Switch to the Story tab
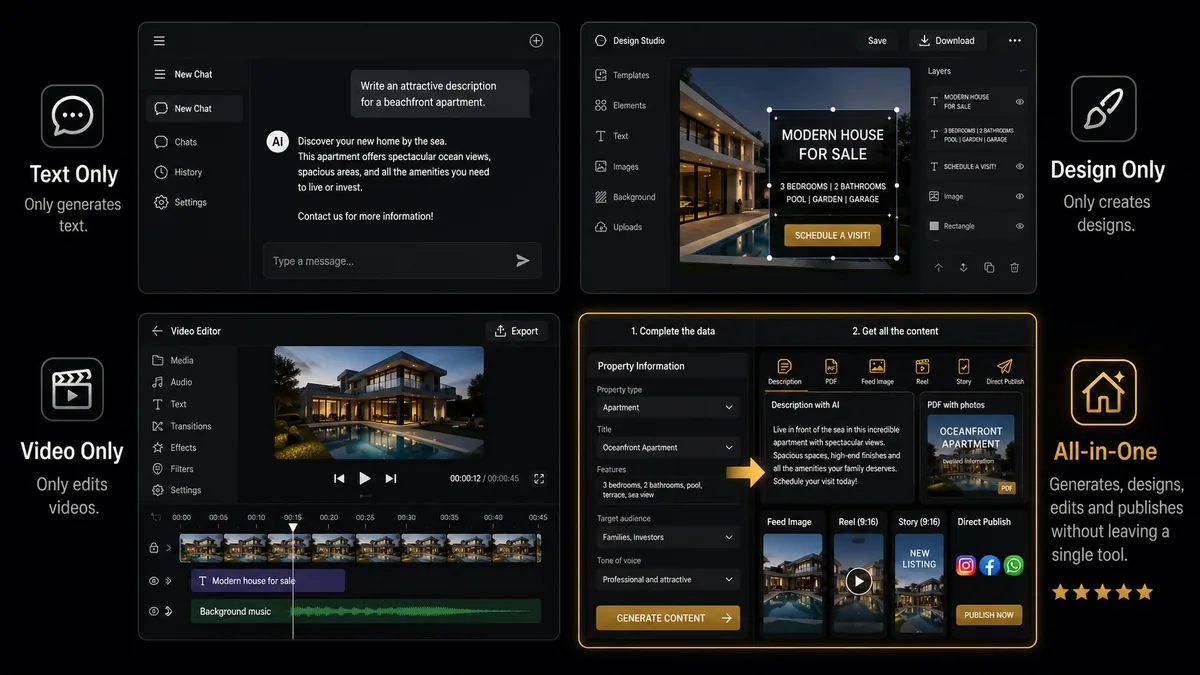This screenshot has height=675, width=1200. point(963,372)
